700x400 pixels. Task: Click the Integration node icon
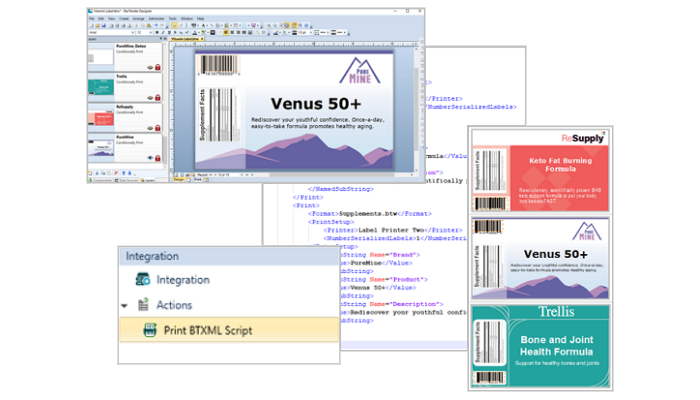pyautogui.click(x=143, y=280)
